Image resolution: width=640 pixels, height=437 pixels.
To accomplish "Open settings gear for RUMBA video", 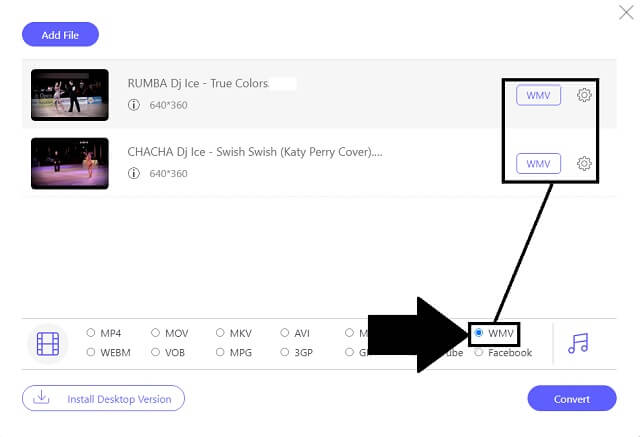I will coord(584,95).
